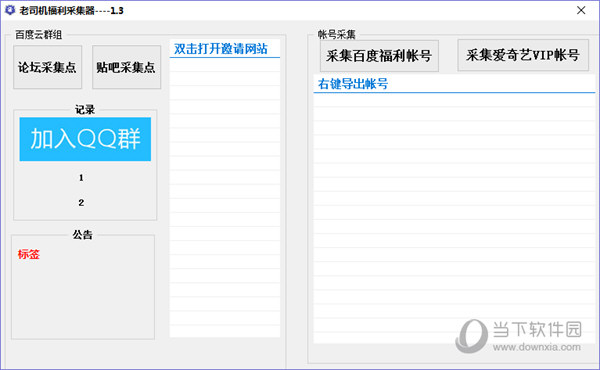
Task: Click the 百度云群组 group label
Action: (38, 35)
